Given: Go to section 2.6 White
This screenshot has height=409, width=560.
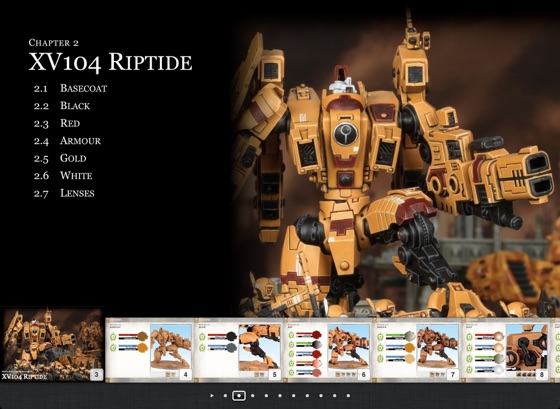Looking at the screenshot, I should [x=63, y=176].
